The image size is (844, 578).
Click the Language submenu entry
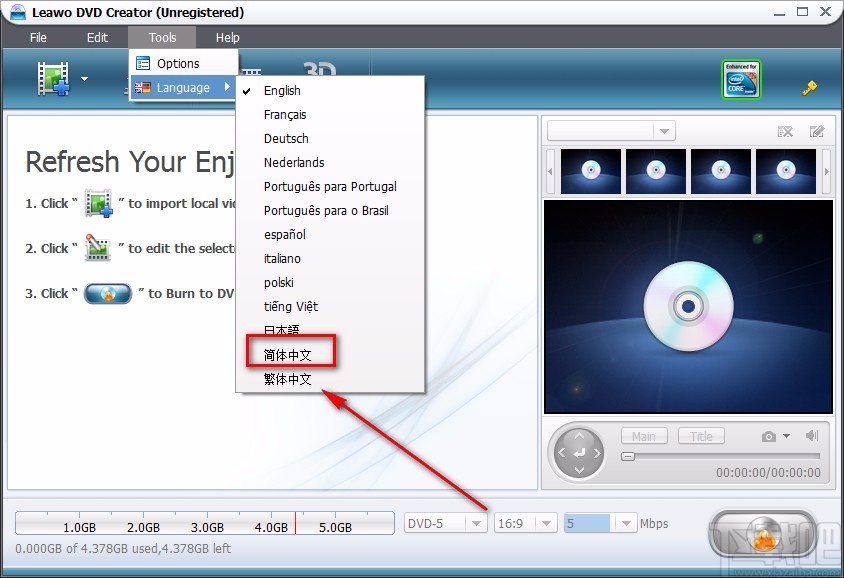(183, 87)
